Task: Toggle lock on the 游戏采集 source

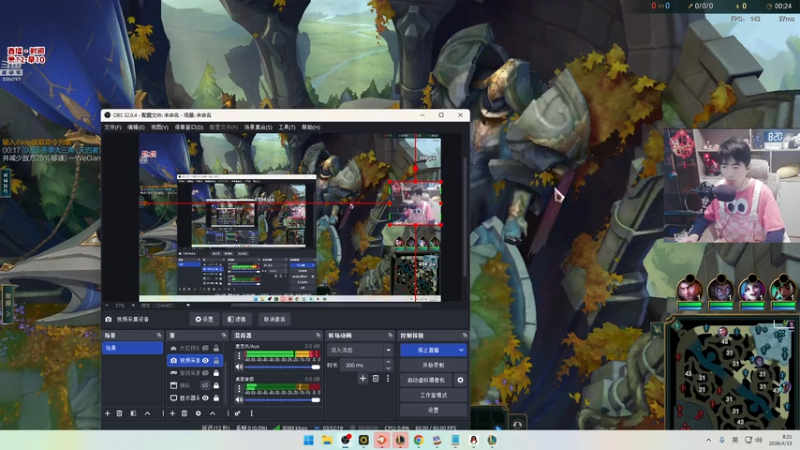Action: 216,373
